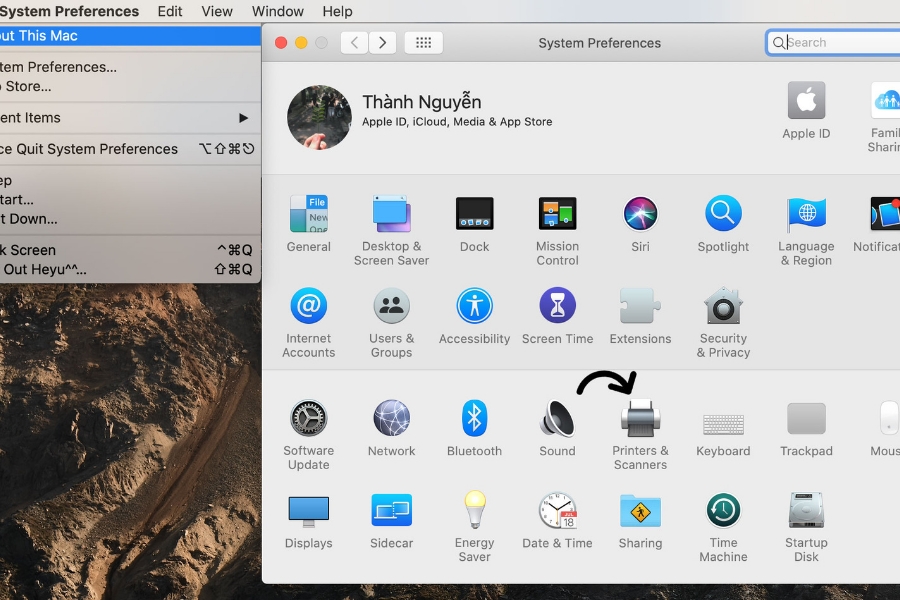Expand the Recent Items submenu
The height and width of the screenshot is (600, 900).
coord(120,118)
